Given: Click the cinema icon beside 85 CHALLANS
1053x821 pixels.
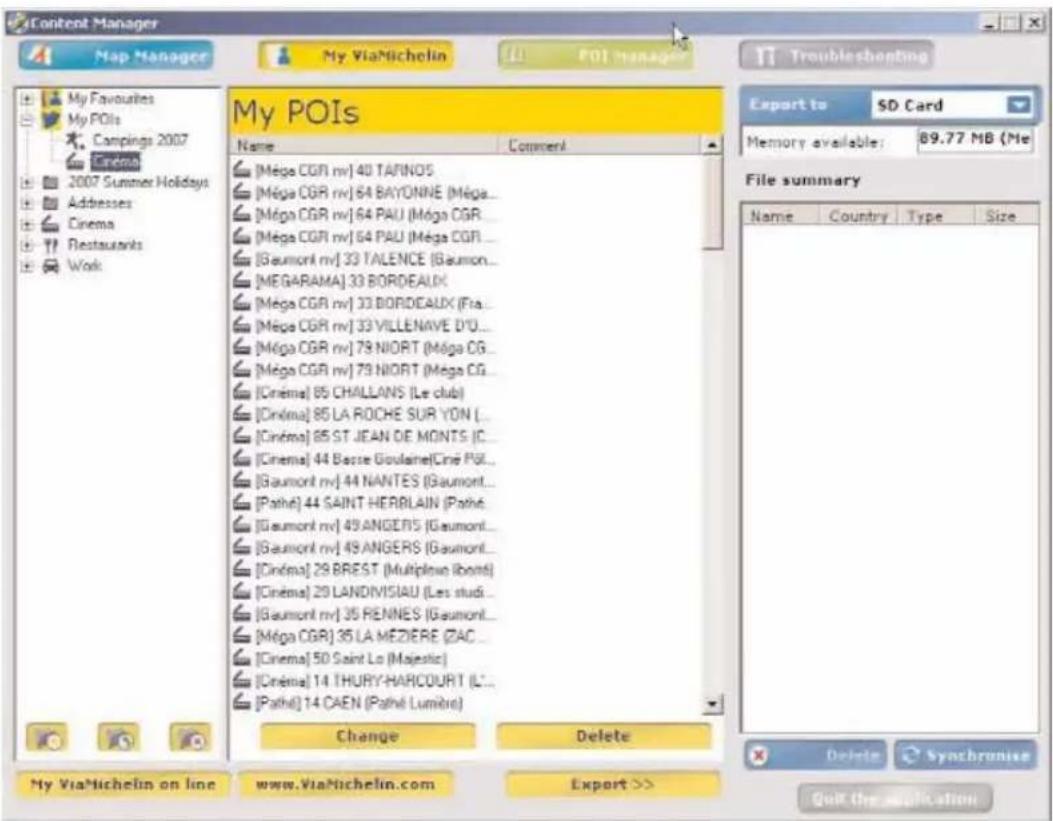Looking at the screenshot, I should (242, 391).
